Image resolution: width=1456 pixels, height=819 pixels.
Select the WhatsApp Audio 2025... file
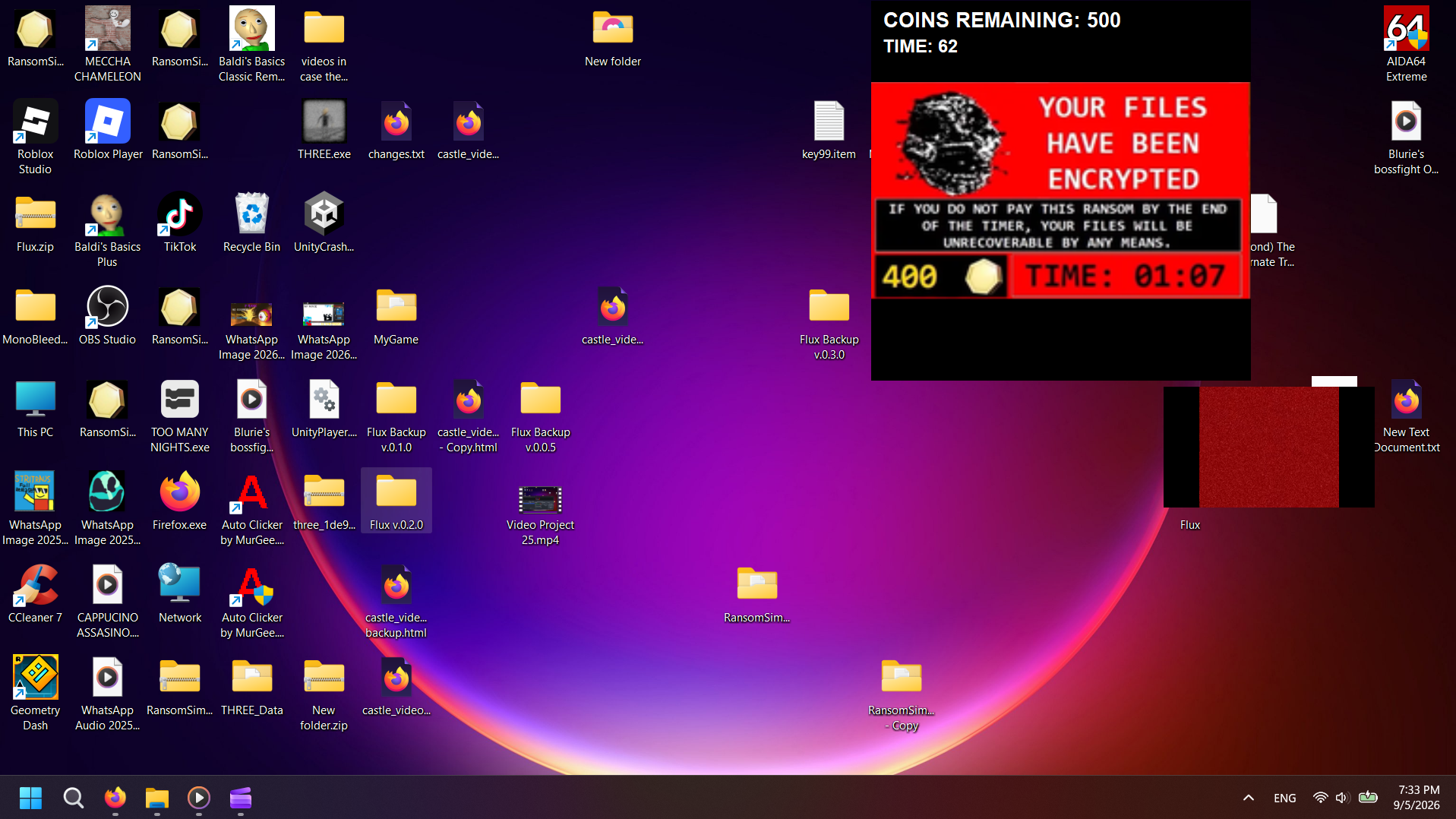(107, 694)
